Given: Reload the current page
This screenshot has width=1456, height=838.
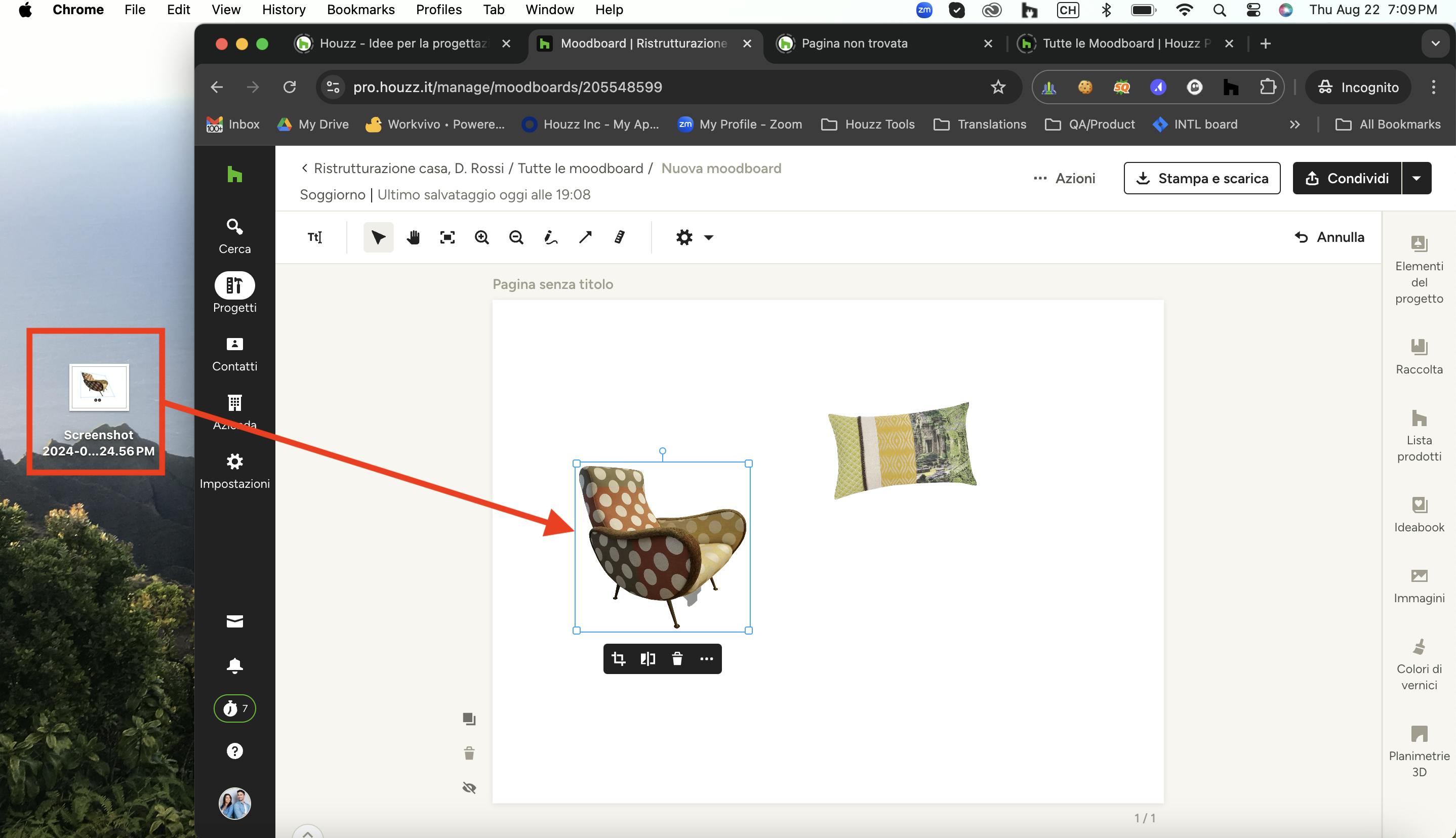Looking at the screenshot, I should click(x=290, y=88).
